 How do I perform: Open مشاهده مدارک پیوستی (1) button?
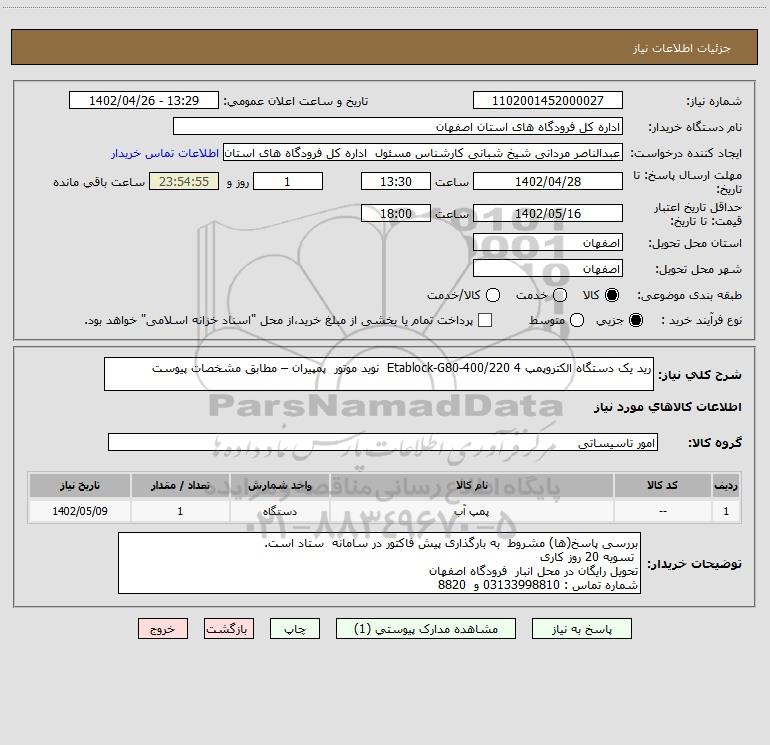click(426, 629)
